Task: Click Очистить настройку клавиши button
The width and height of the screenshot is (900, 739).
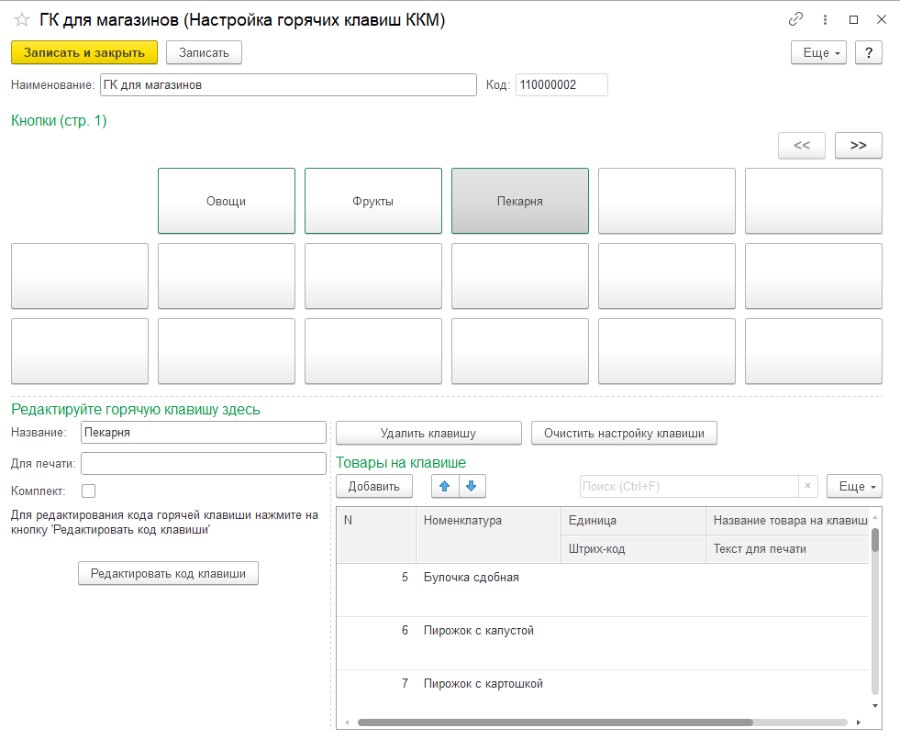Action: click(624, 433)
